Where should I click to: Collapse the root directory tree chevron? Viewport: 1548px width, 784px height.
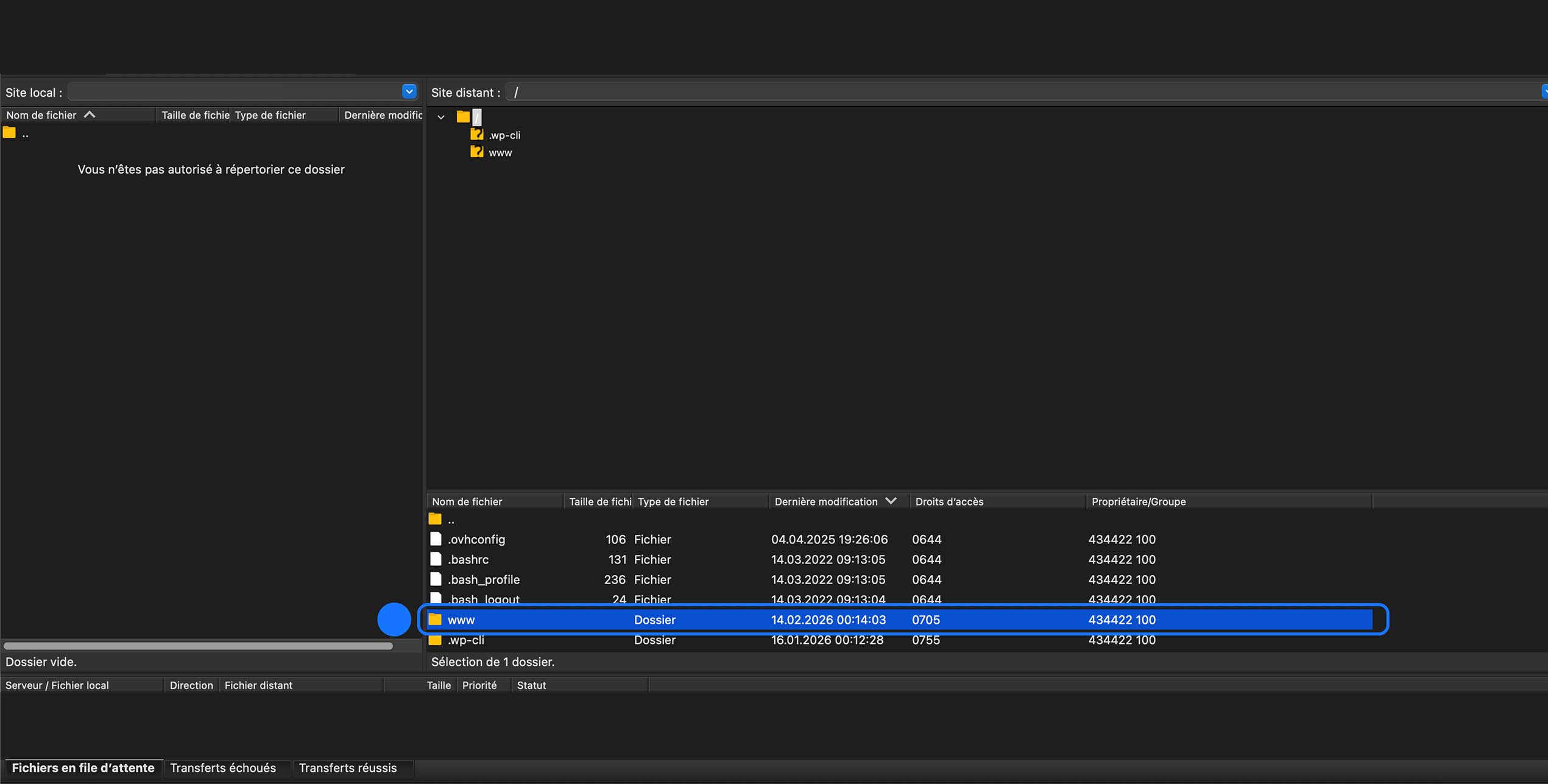441,117
